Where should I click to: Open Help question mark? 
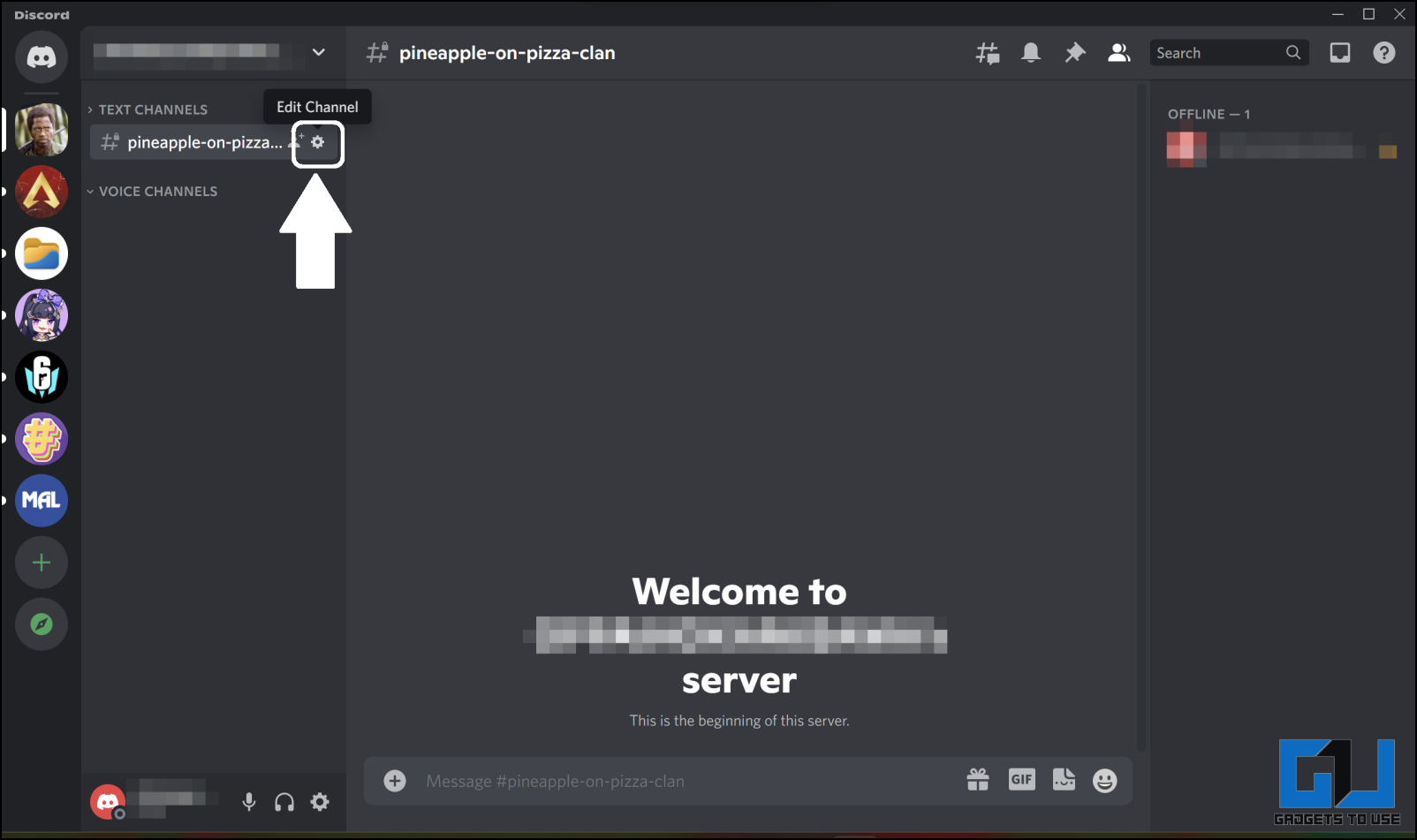pos(1384,53)
